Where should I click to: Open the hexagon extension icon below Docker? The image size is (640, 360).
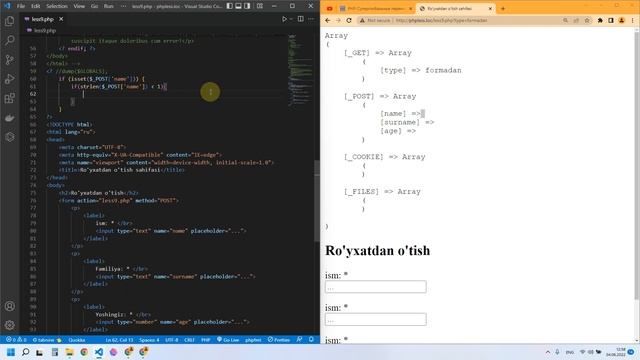[10, 137]
